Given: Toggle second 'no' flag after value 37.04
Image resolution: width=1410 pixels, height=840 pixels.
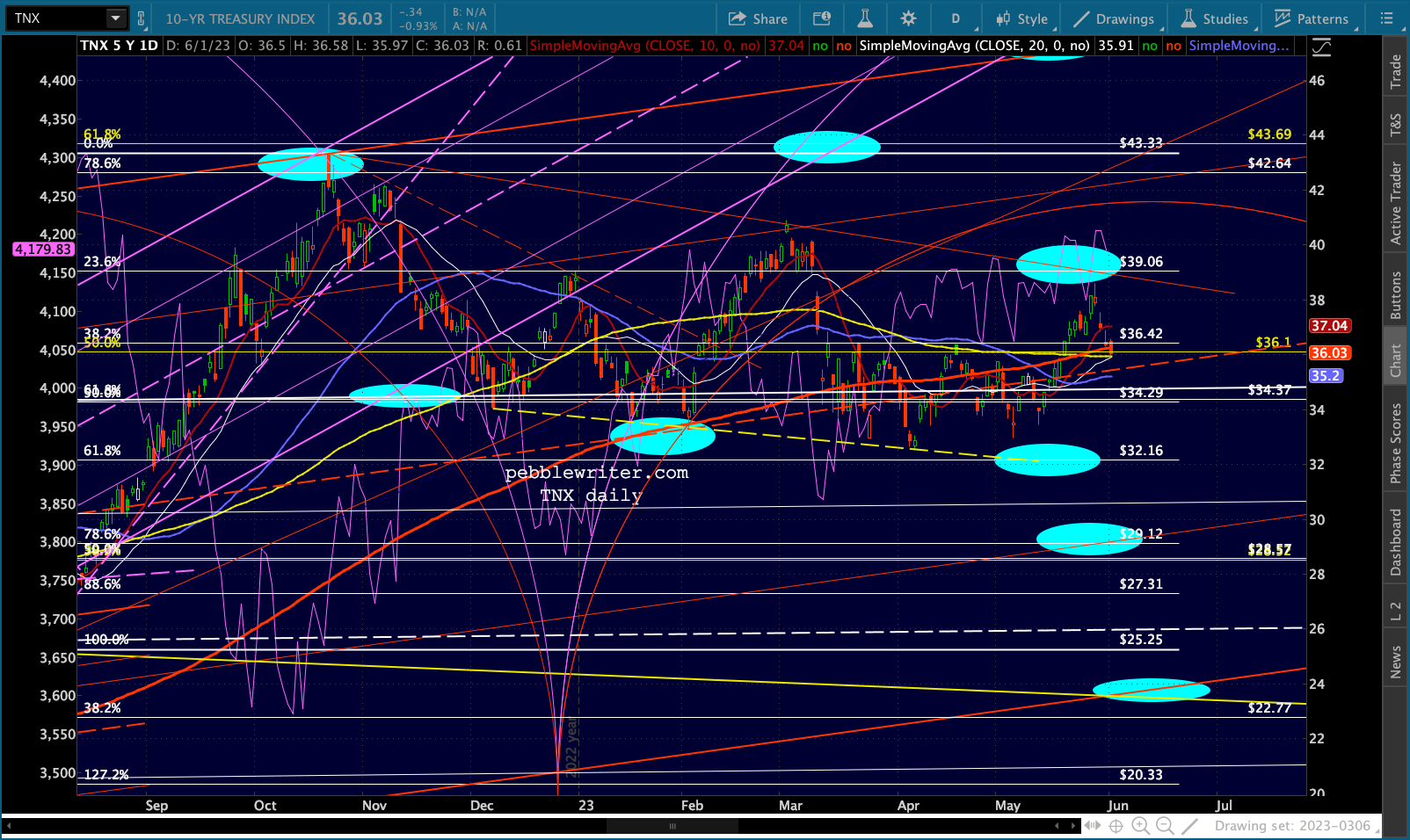Looking at the screenshot, I should (844, 45).
